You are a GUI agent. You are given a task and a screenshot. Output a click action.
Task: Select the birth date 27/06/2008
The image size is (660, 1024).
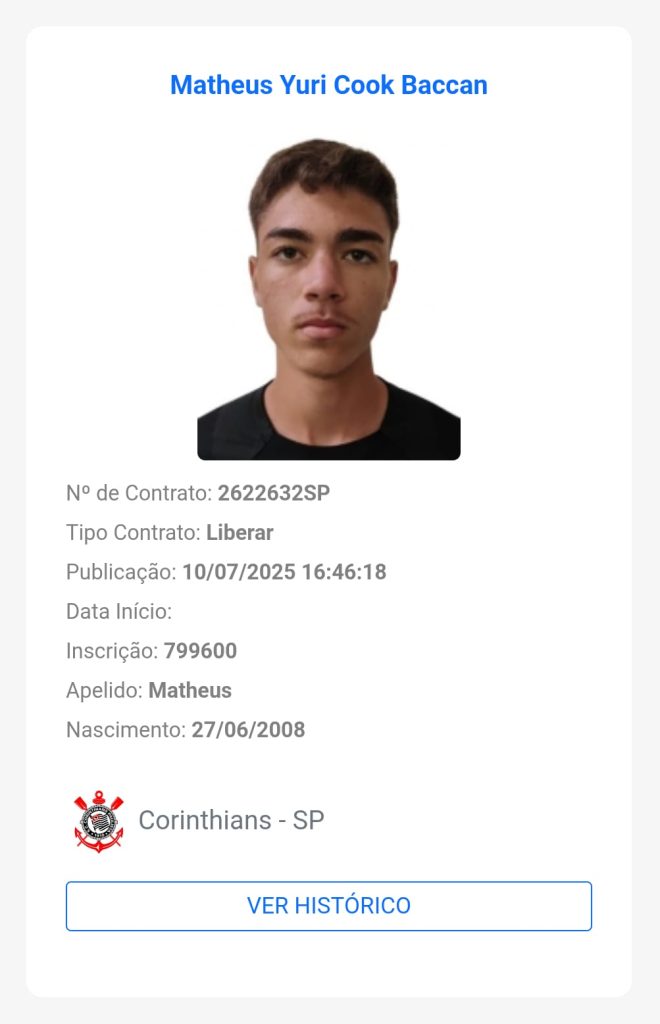pyautogui.click(x=248, y=729)
